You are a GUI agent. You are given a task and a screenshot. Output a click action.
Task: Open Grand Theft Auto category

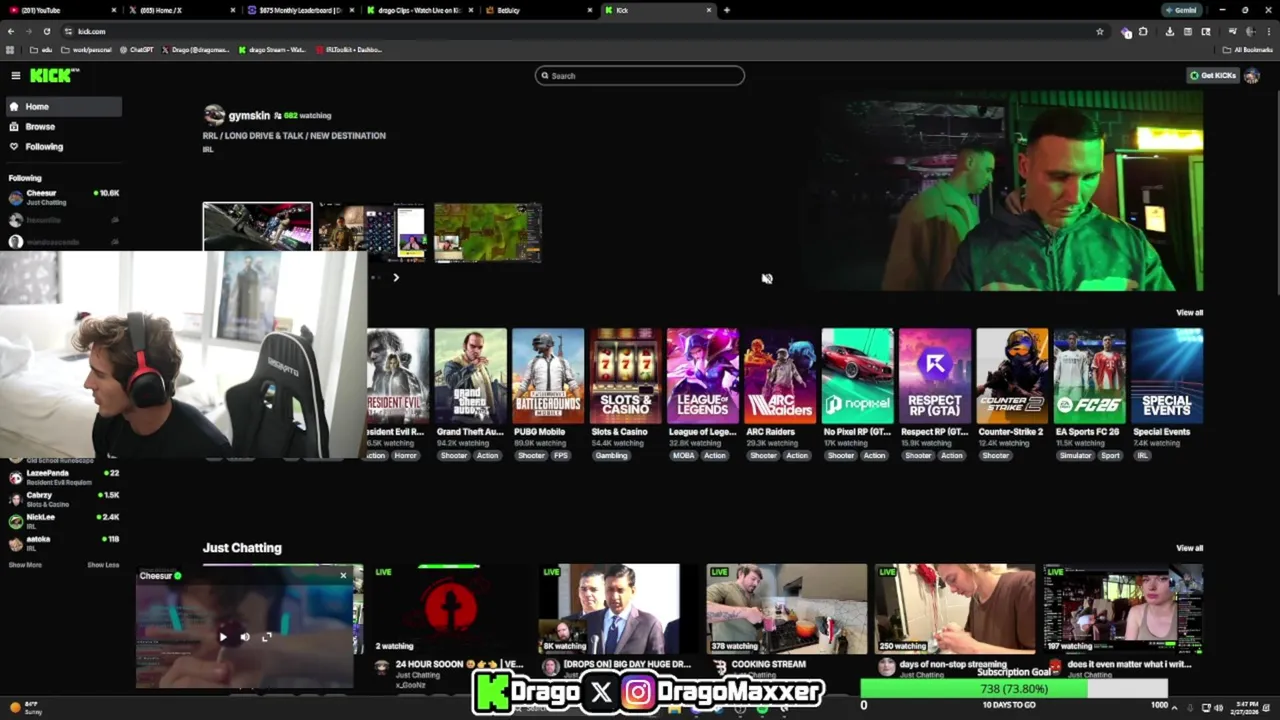tap(470, 376)
